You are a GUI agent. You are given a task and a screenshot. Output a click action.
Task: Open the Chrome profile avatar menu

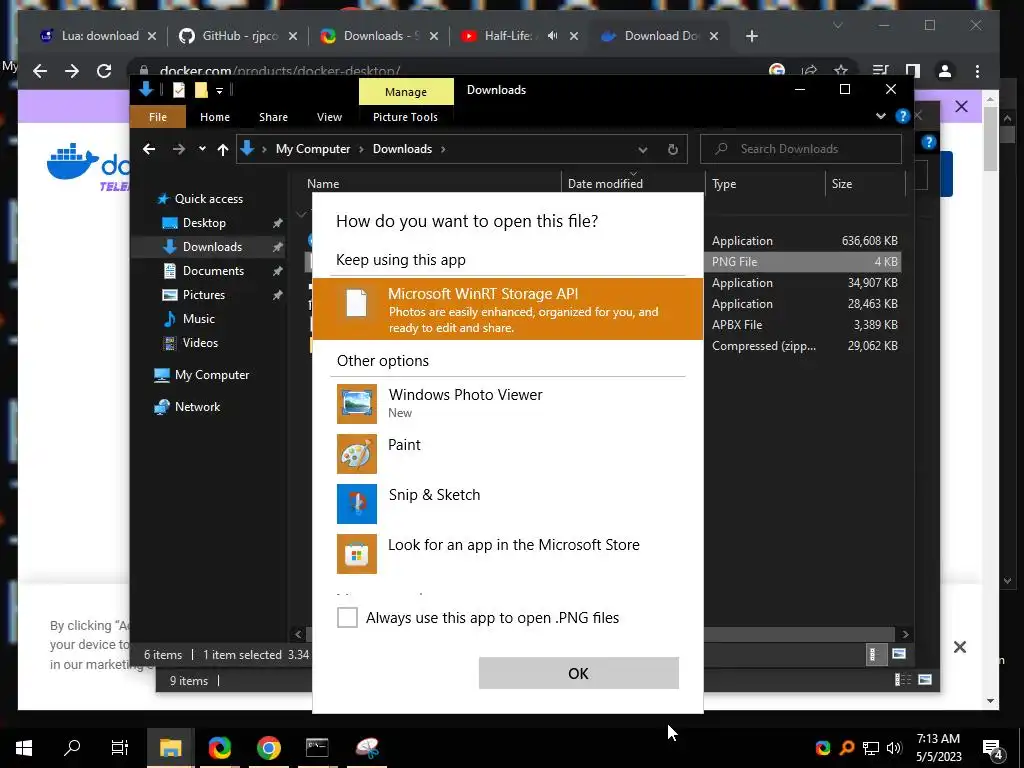[944, 71]
